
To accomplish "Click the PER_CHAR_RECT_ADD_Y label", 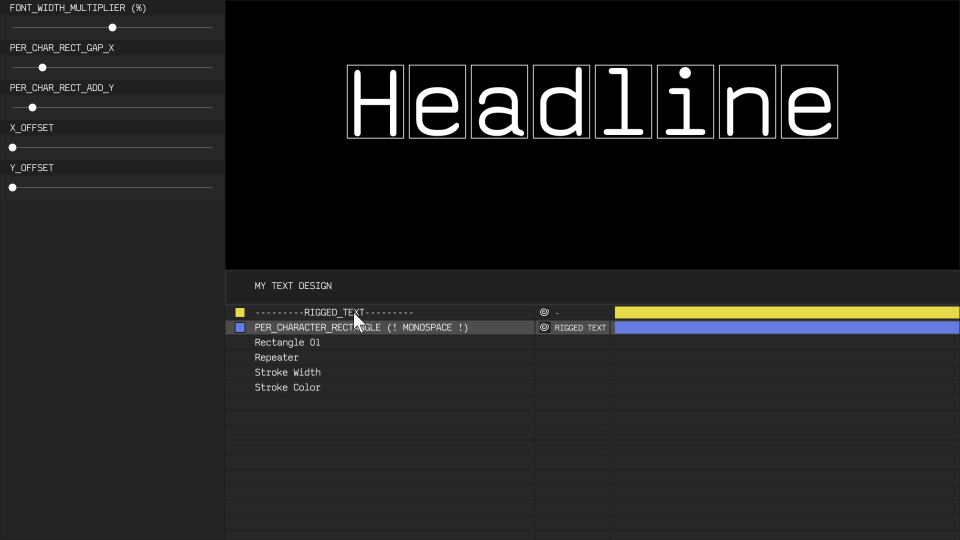I will (x=62, y=88).
